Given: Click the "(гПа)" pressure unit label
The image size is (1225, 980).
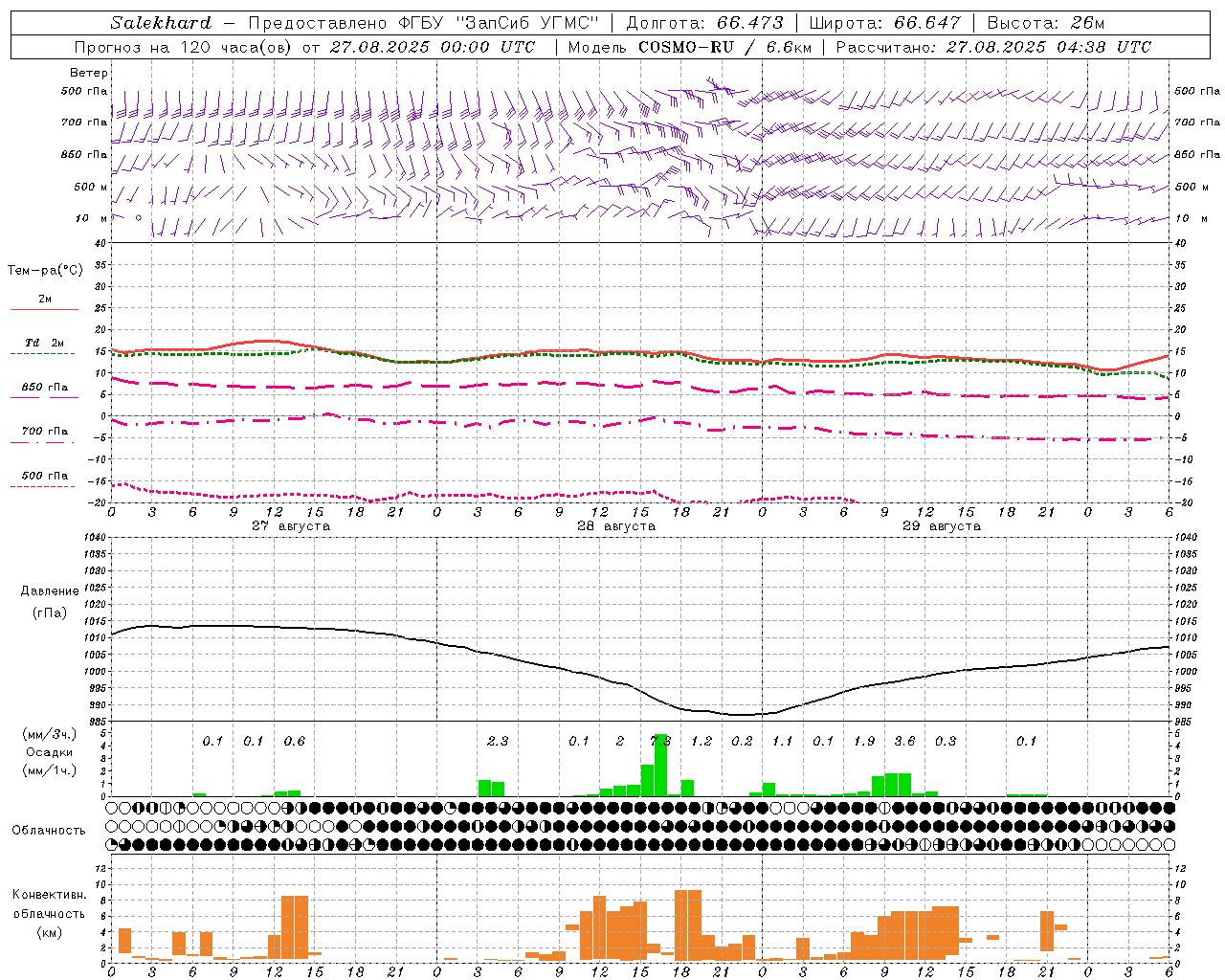Looking at the screenshot, I should click(50, 613).
